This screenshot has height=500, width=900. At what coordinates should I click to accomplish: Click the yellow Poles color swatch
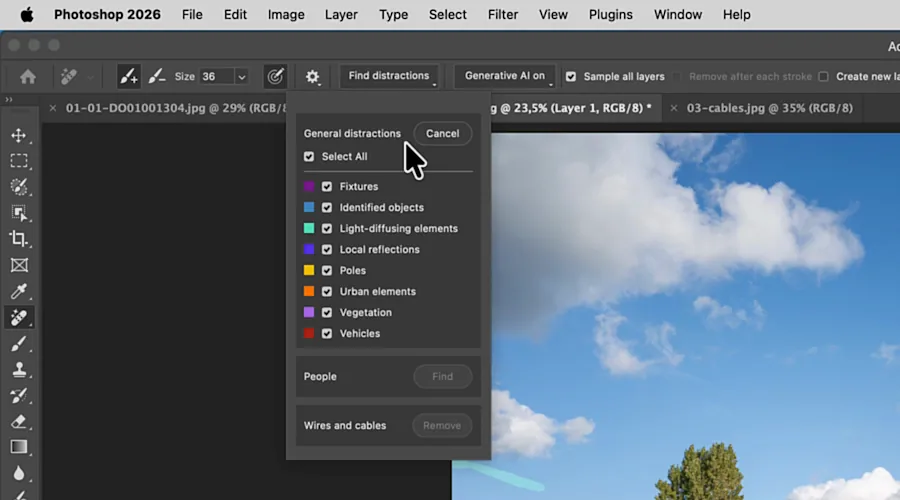tap(309, 270)
